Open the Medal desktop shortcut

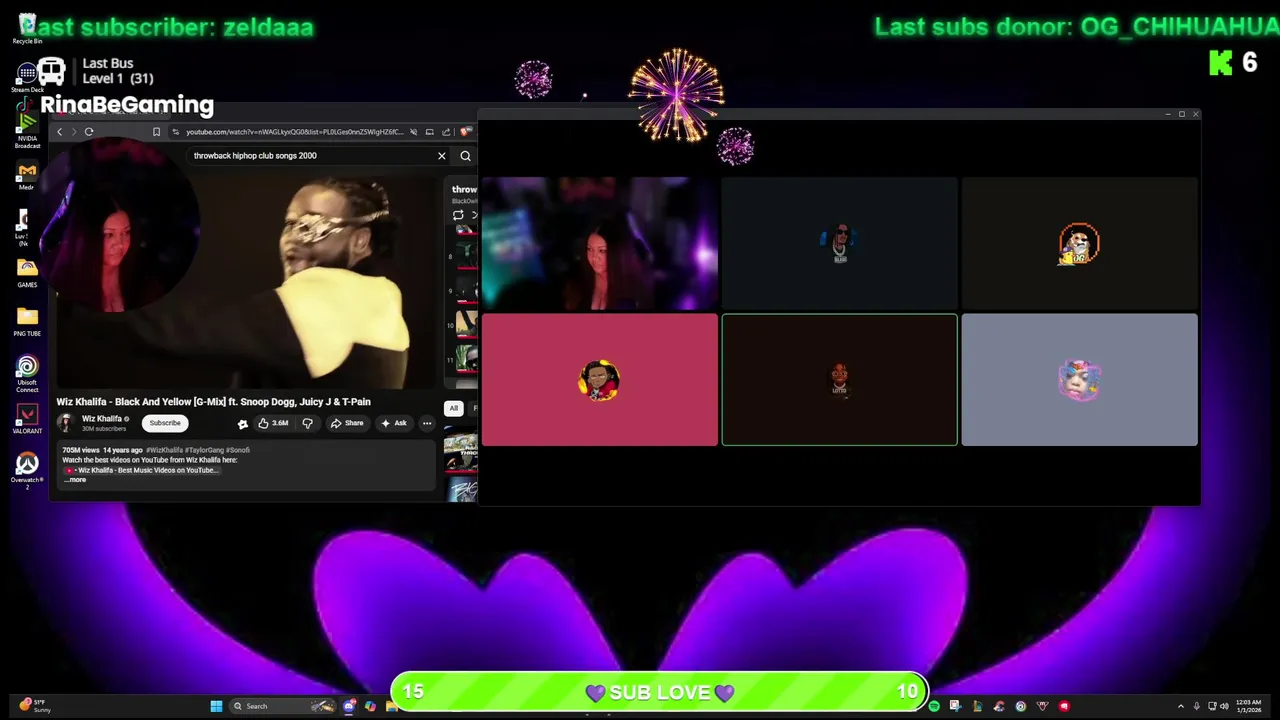[x=27, y=176]
